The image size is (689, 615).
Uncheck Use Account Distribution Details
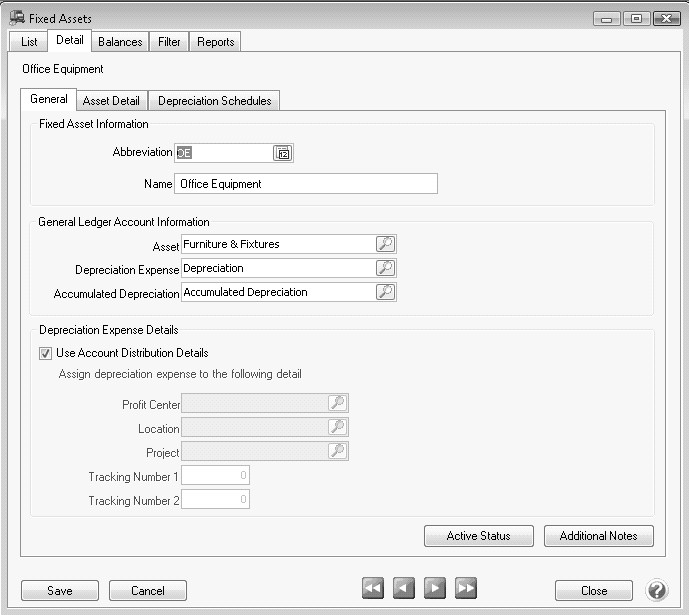click(46, 353)
